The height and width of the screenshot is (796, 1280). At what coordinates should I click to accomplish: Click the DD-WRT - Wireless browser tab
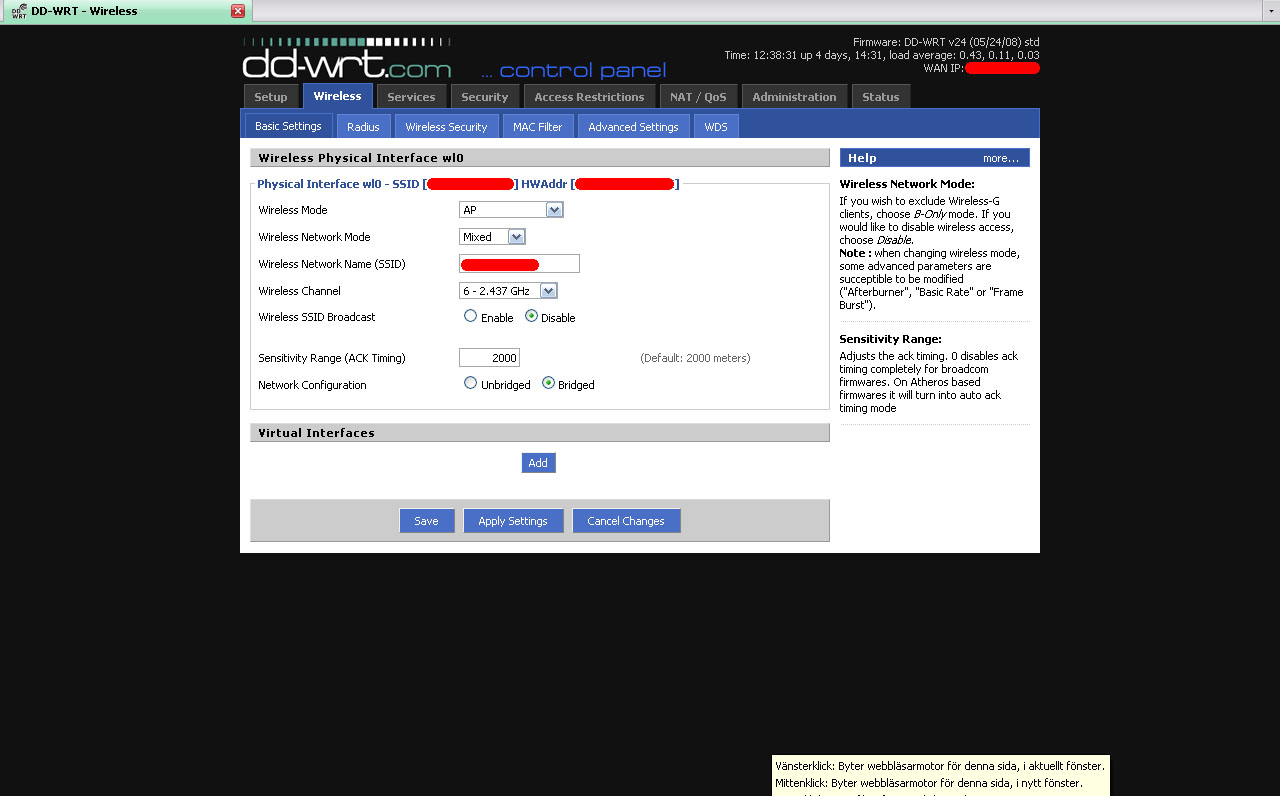[126, 11]
